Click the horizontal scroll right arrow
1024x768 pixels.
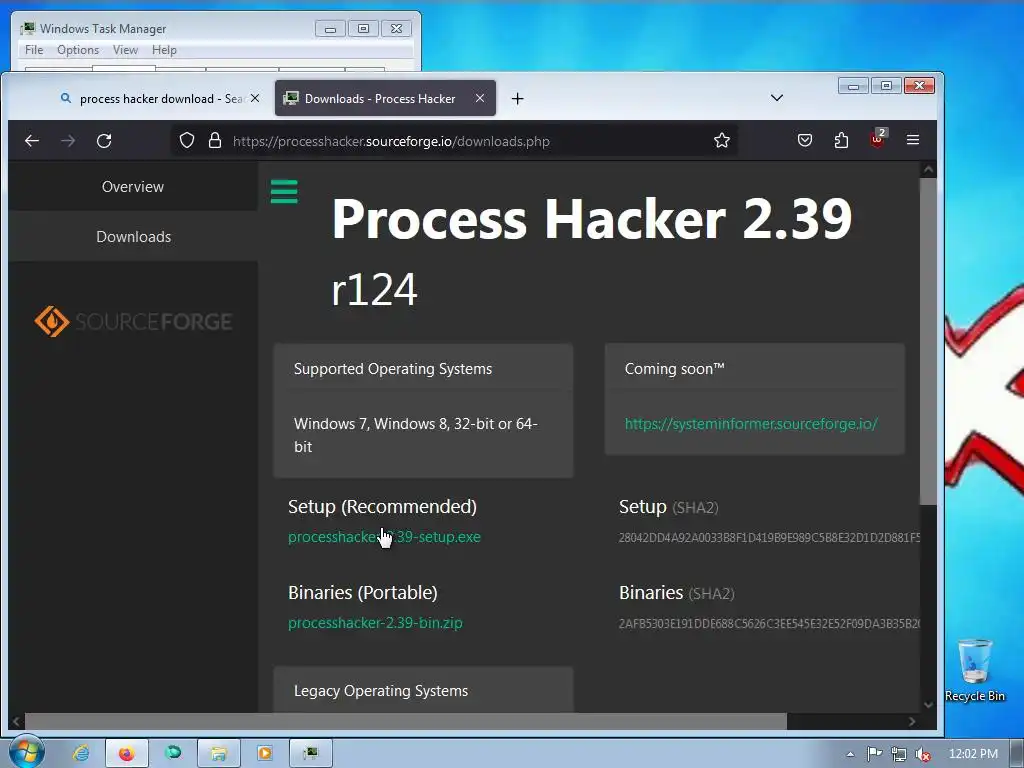coord(912,721)
